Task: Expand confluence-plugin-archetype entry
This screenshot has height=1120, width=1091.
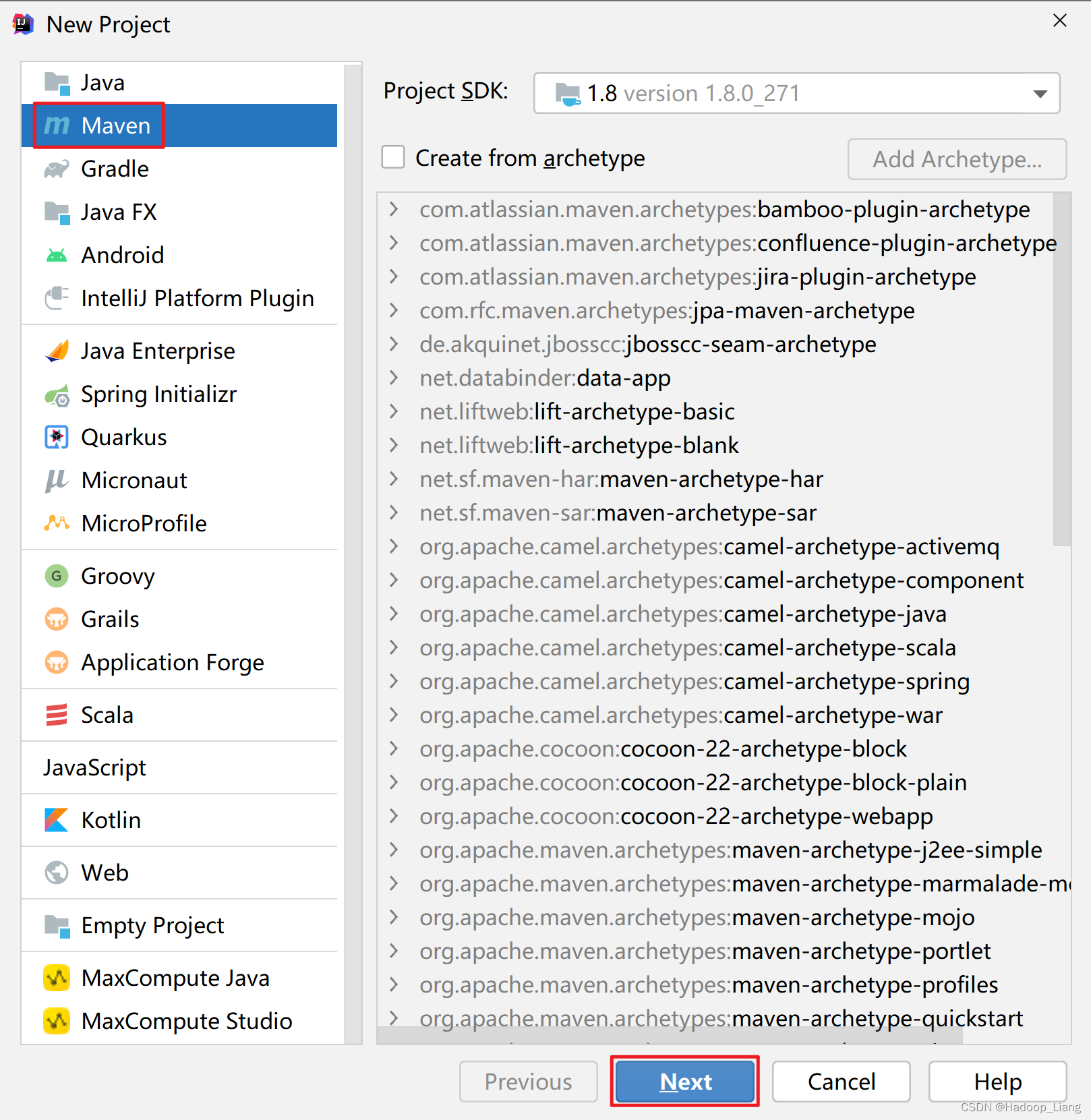Action: click(x=394, y=243)
